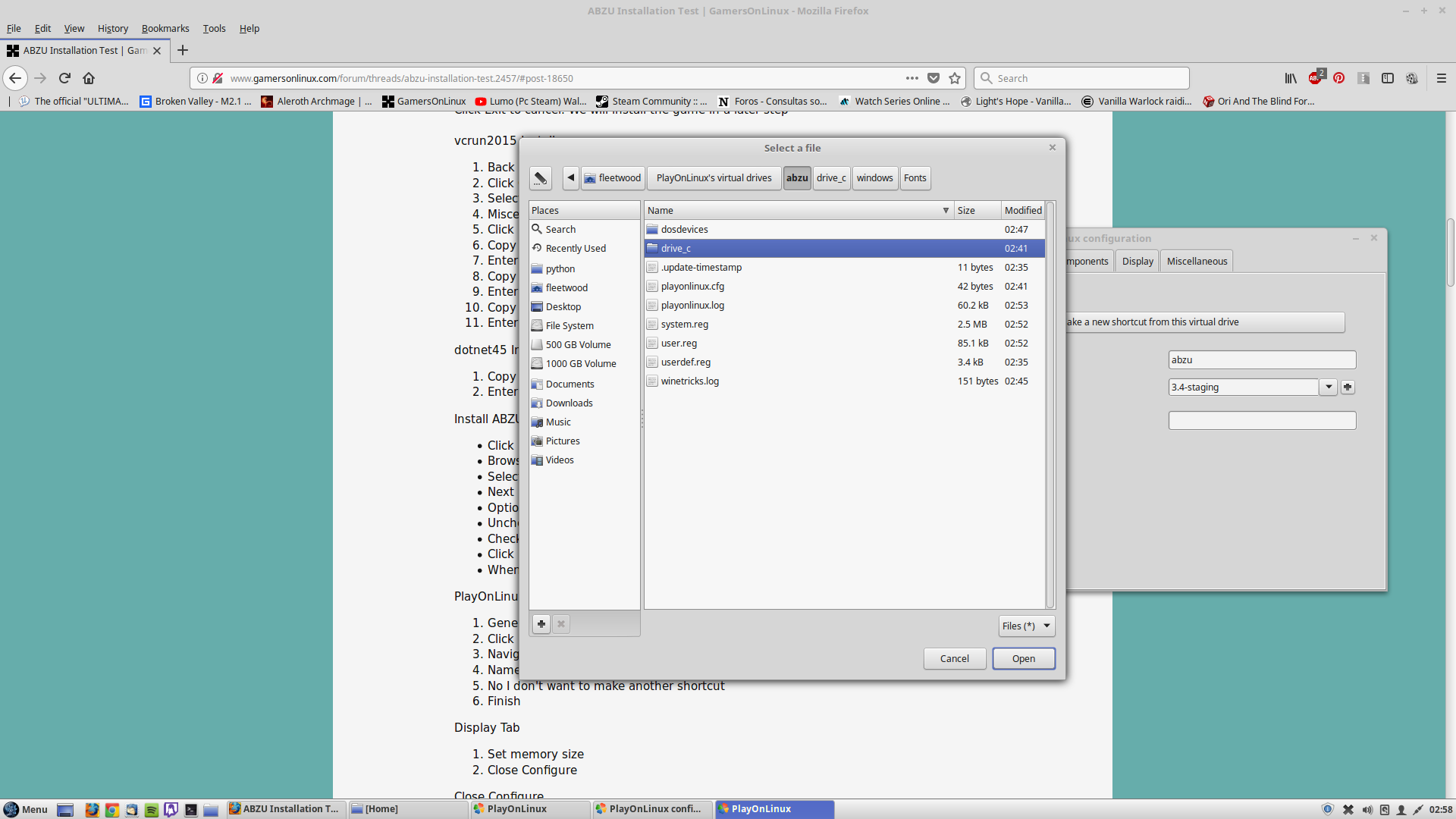
Task: Open the fleetwood home folder in Places
Action: (x=584, y=287)
